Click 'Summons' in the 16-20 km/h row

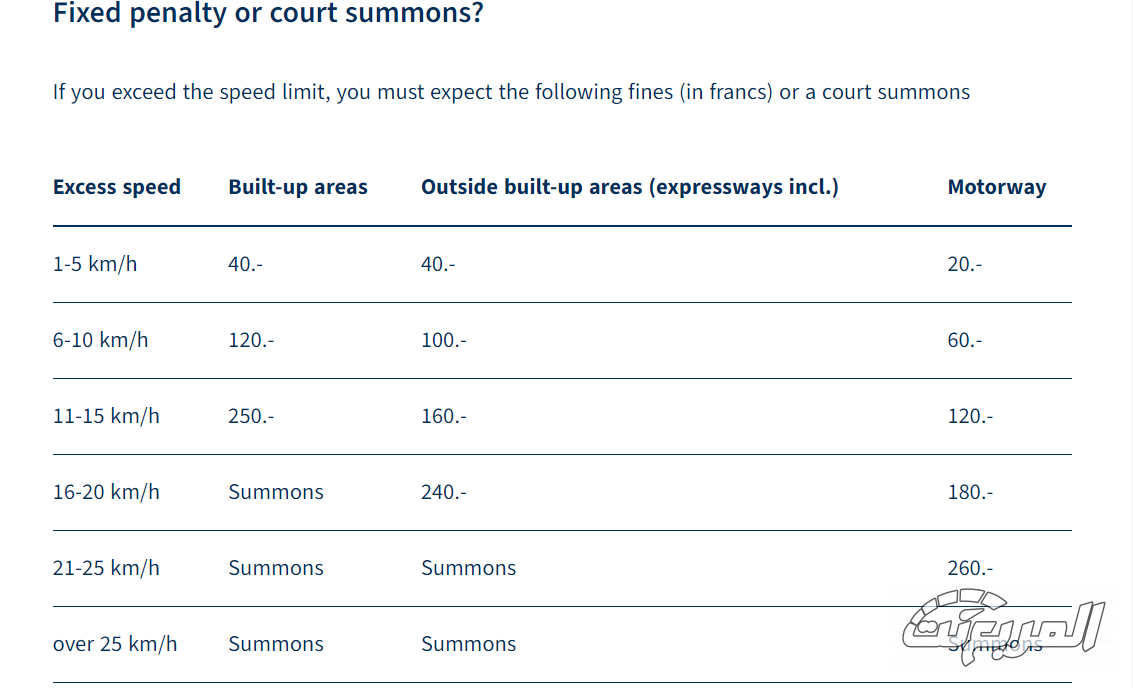276,492
